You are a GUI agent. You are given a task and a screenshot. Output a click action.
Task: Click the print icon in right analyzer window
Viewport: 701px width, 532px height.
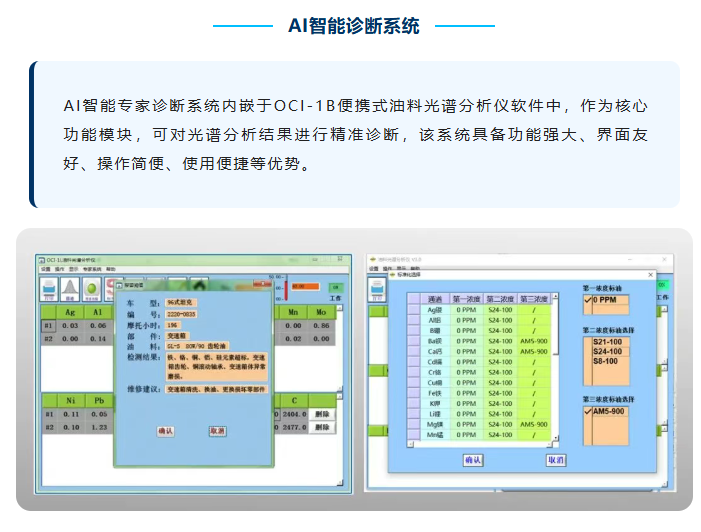(377, 289)
